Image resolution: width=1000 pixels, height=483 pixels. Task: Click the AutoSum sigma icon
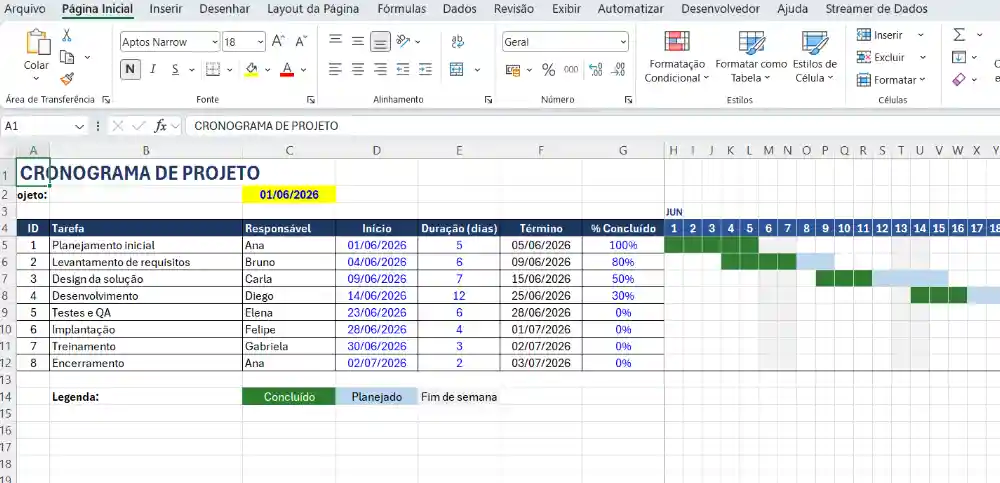[959, 34]
